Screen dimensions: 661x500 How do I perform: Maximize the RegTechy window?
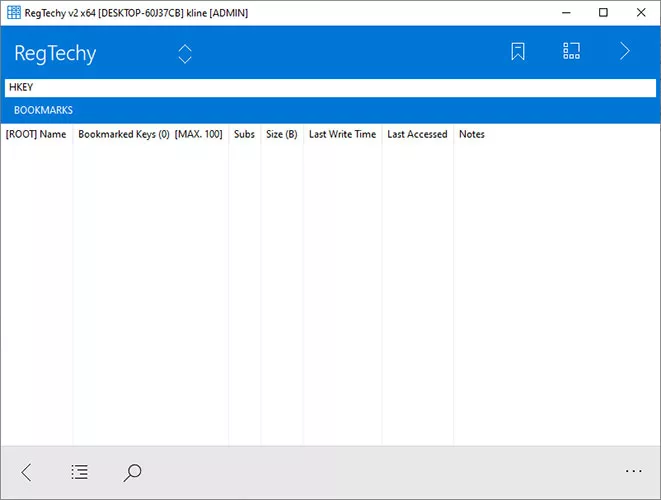(603, 13)
